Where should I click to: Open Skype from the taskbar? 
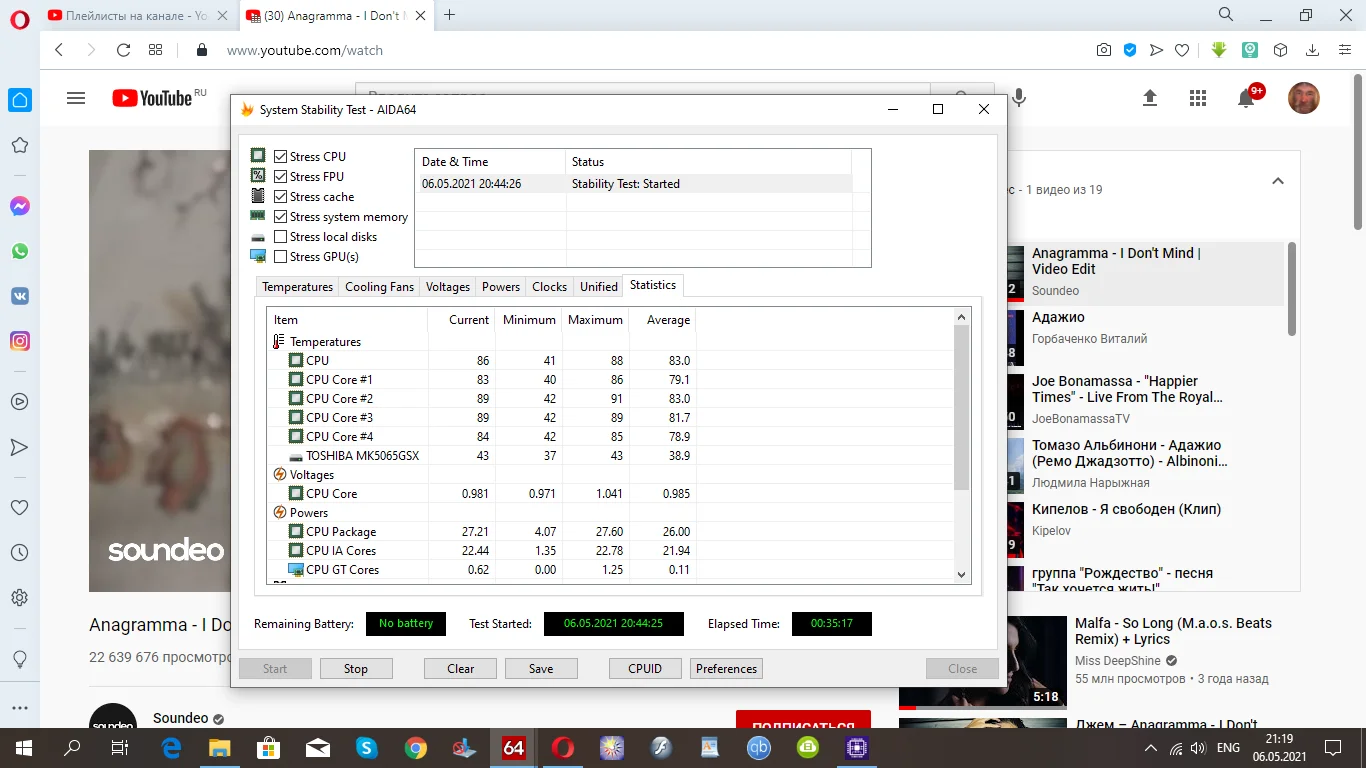[x=367, y=748]
